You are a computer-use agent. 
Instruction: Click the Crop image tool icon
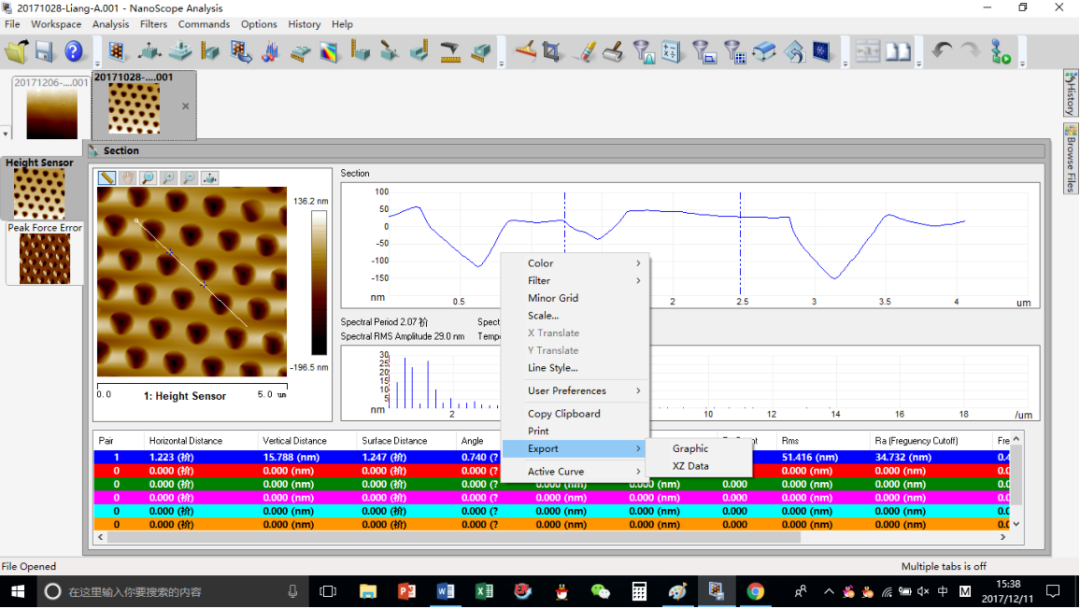[x=553, y=51]
